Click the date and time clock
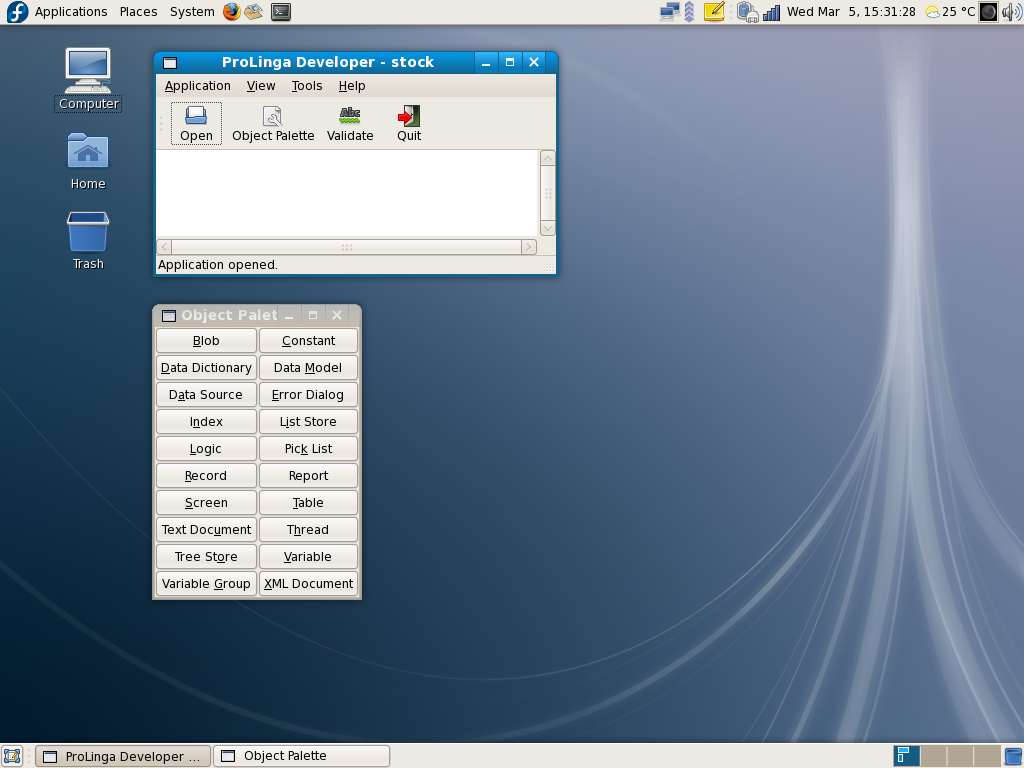Screen dimensions: 1024x768 [851, 12]
